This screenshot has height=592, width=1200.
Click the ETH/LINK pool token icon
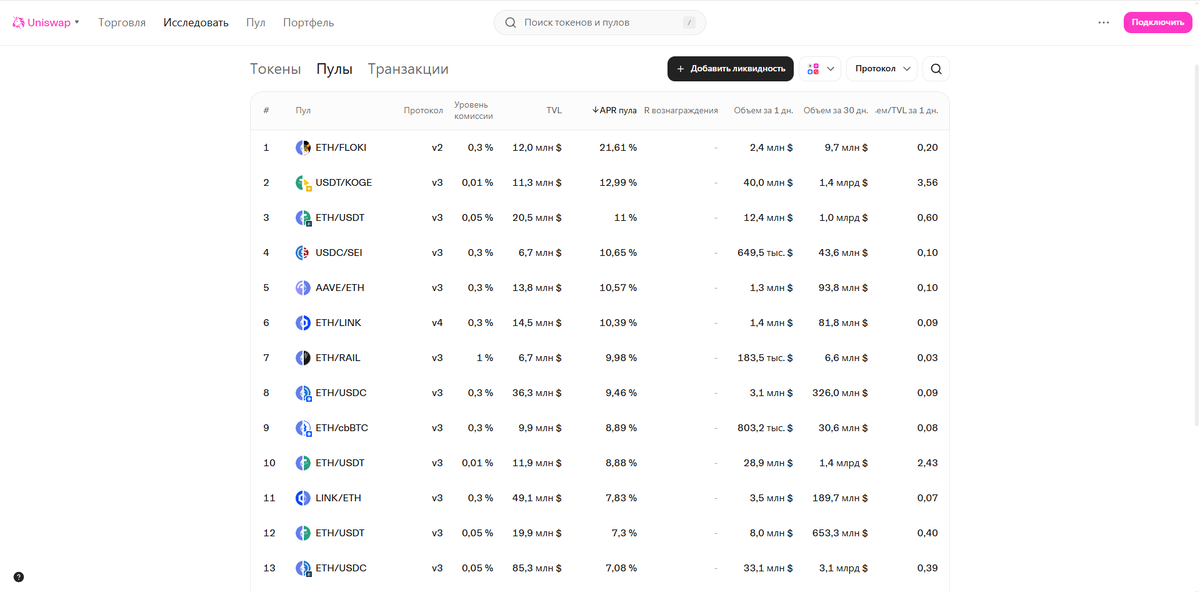303,323
